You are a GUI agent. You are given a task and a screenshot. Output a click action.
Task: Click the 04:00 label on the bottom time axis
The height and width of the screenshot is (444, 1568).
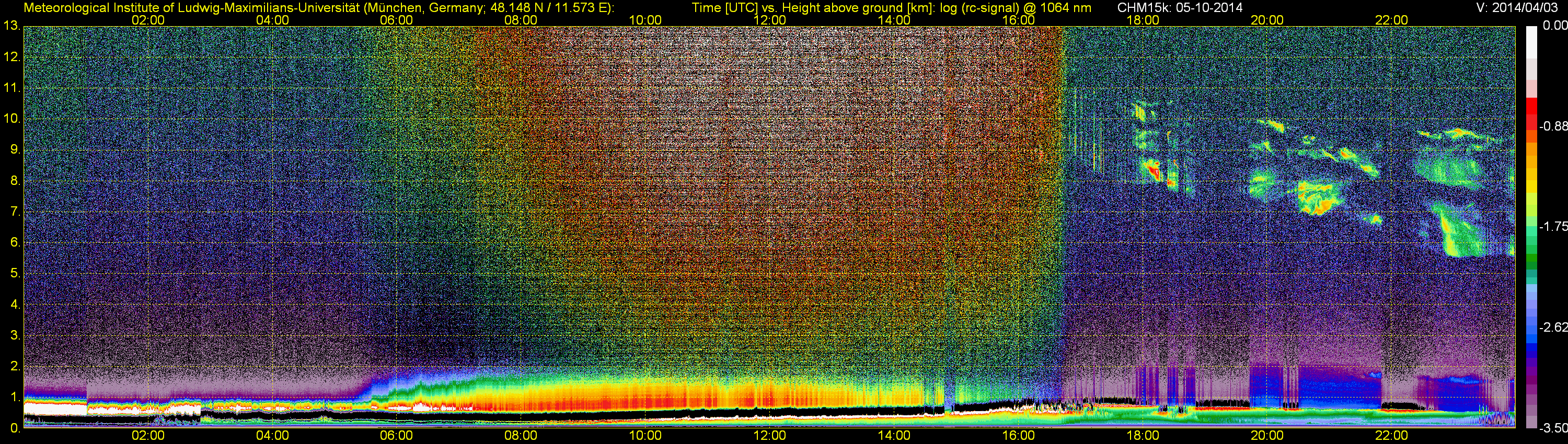click(272, 436)
